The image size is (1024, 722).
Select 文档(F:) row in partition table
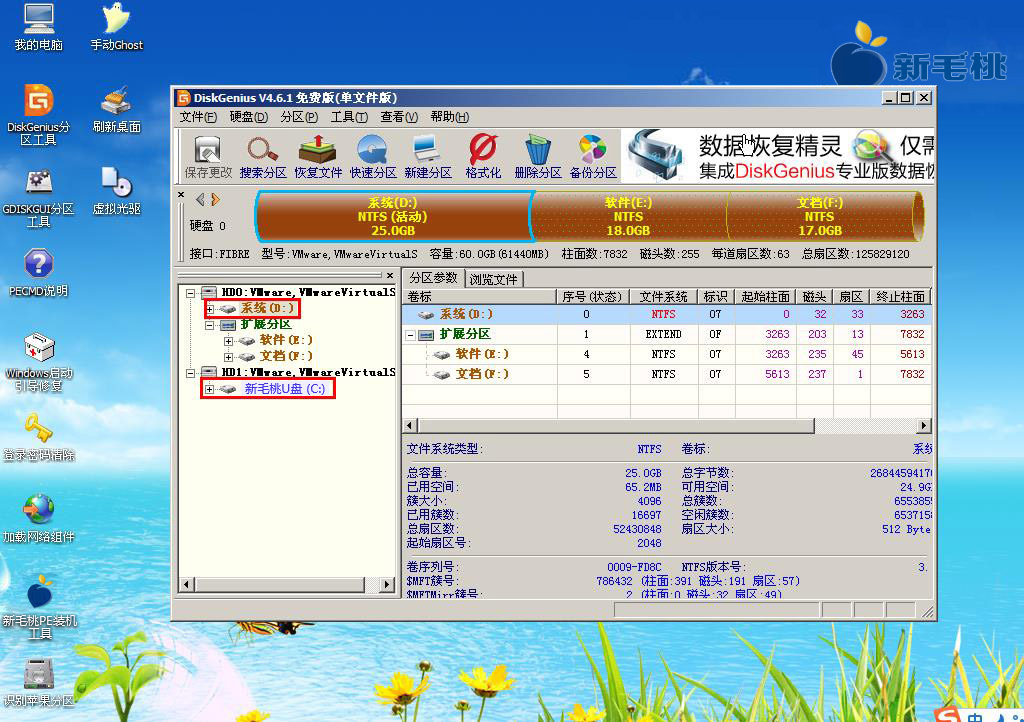(666, 374)
